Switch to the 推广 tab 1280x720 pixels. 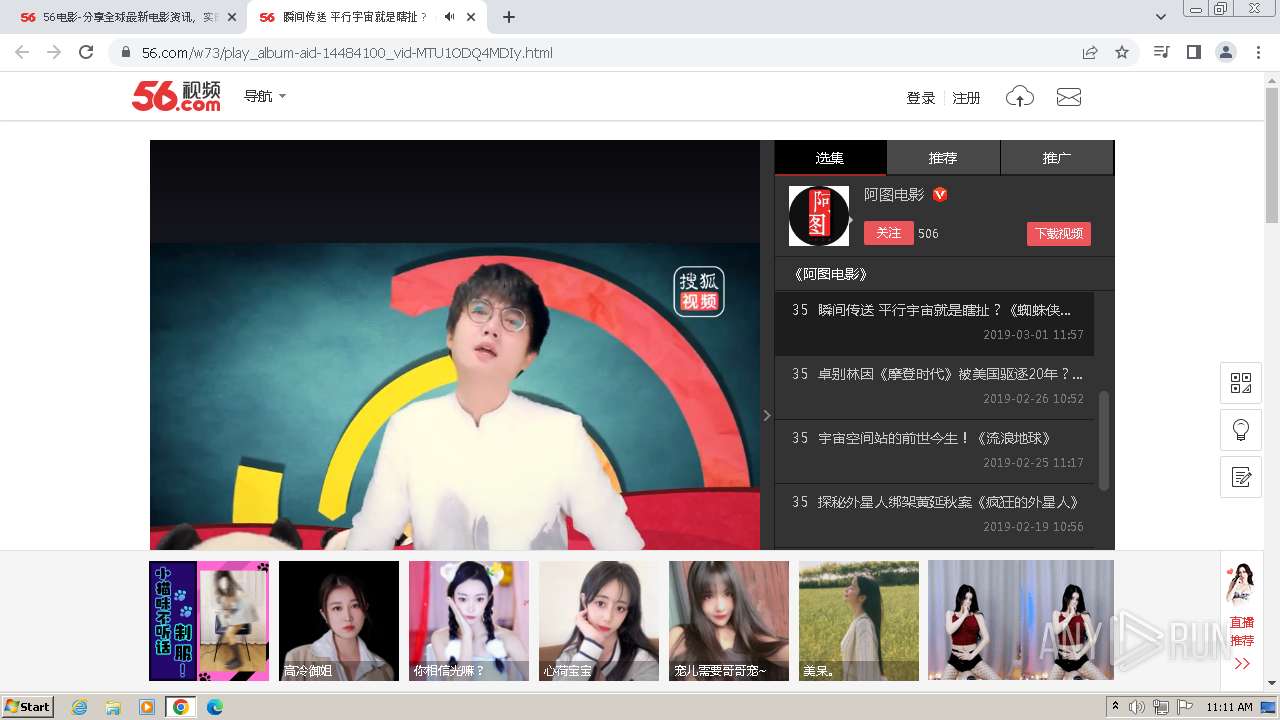click(x=1057, y=158)
